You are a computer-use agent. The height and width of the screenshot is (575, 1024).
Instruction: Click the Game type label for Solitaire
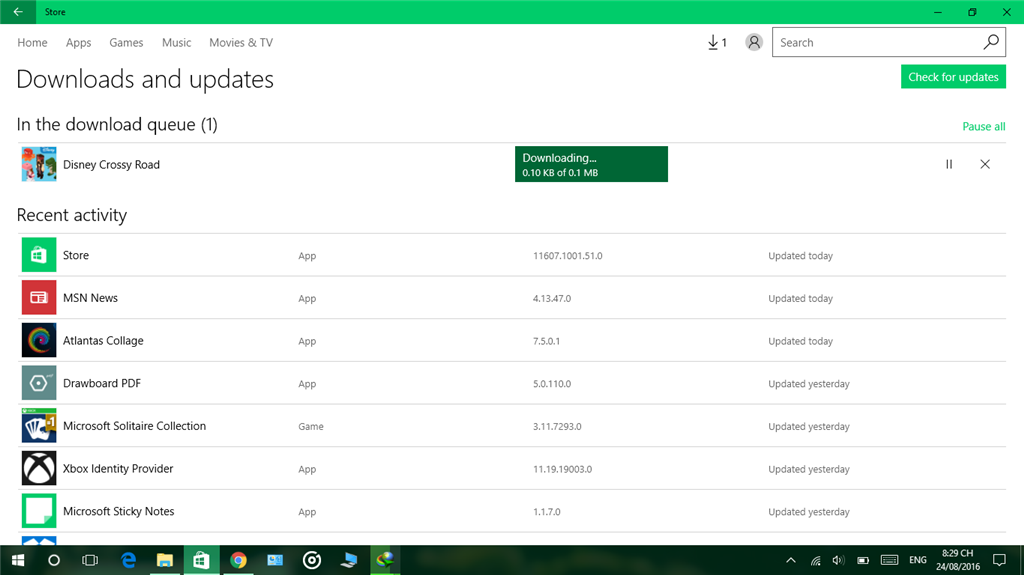coord(311,426)
